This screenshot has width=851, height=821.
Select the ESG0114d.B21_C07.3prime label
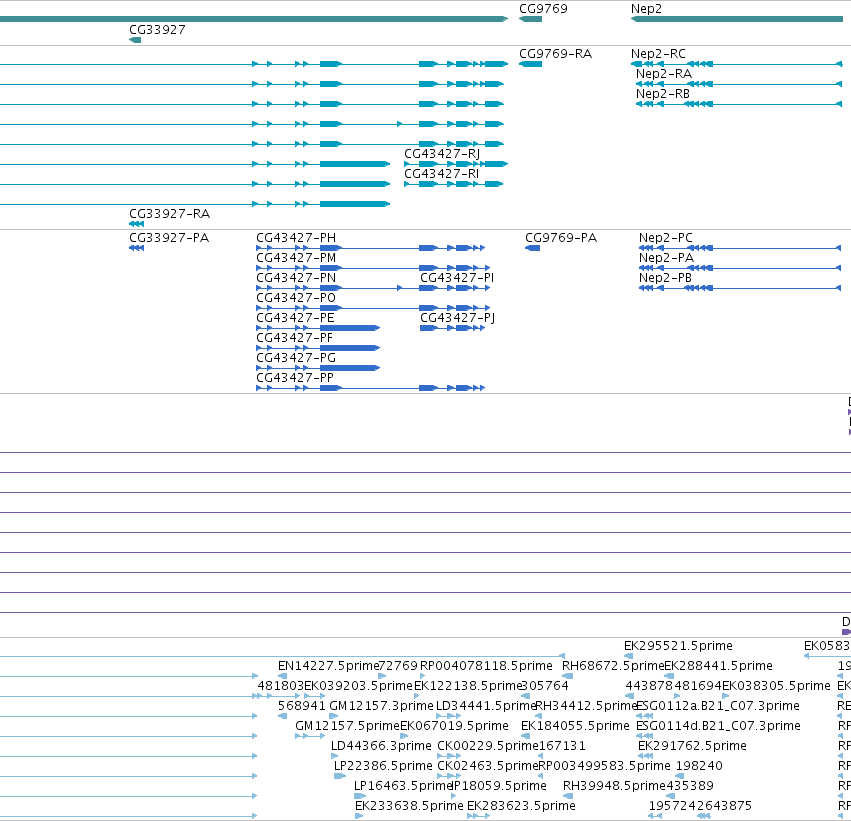pos(718,726)
